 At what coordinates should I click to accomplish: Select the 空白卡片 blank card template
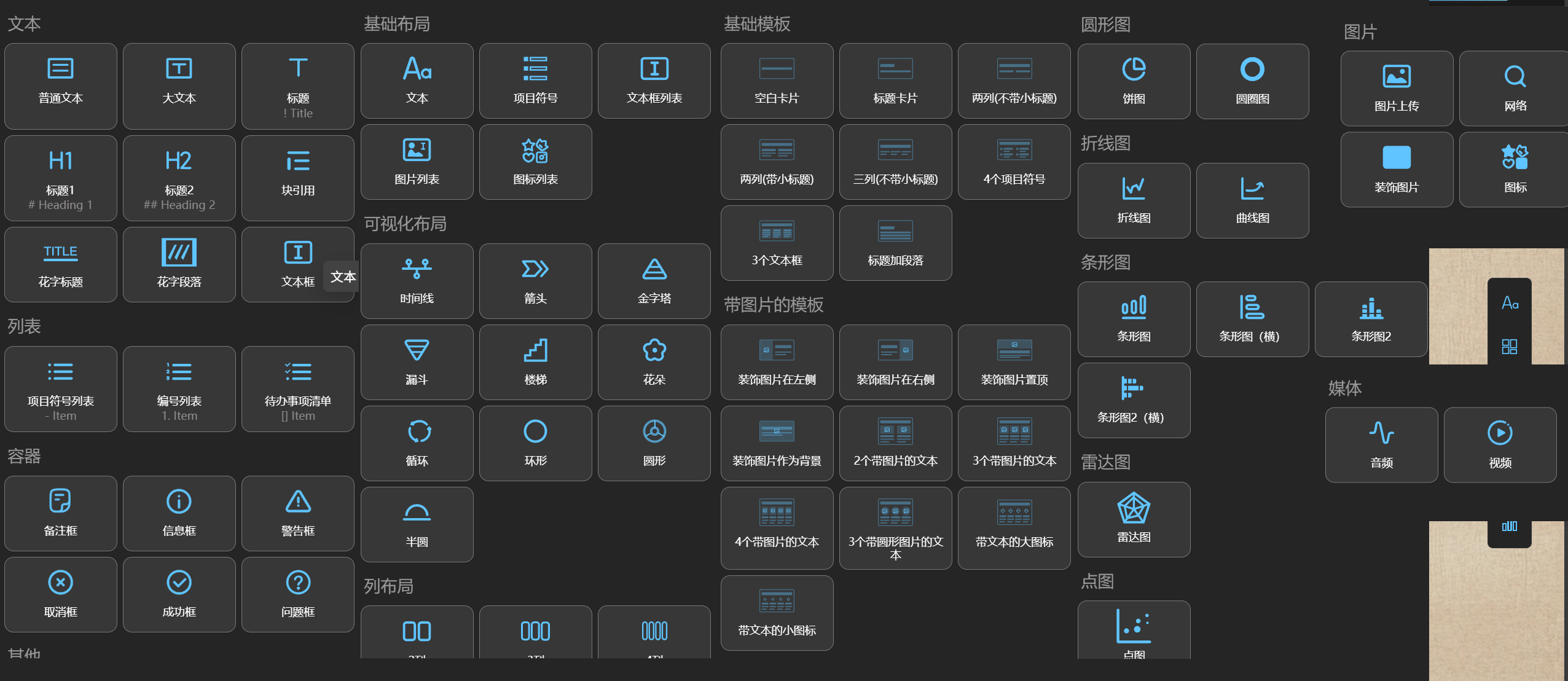777,81
